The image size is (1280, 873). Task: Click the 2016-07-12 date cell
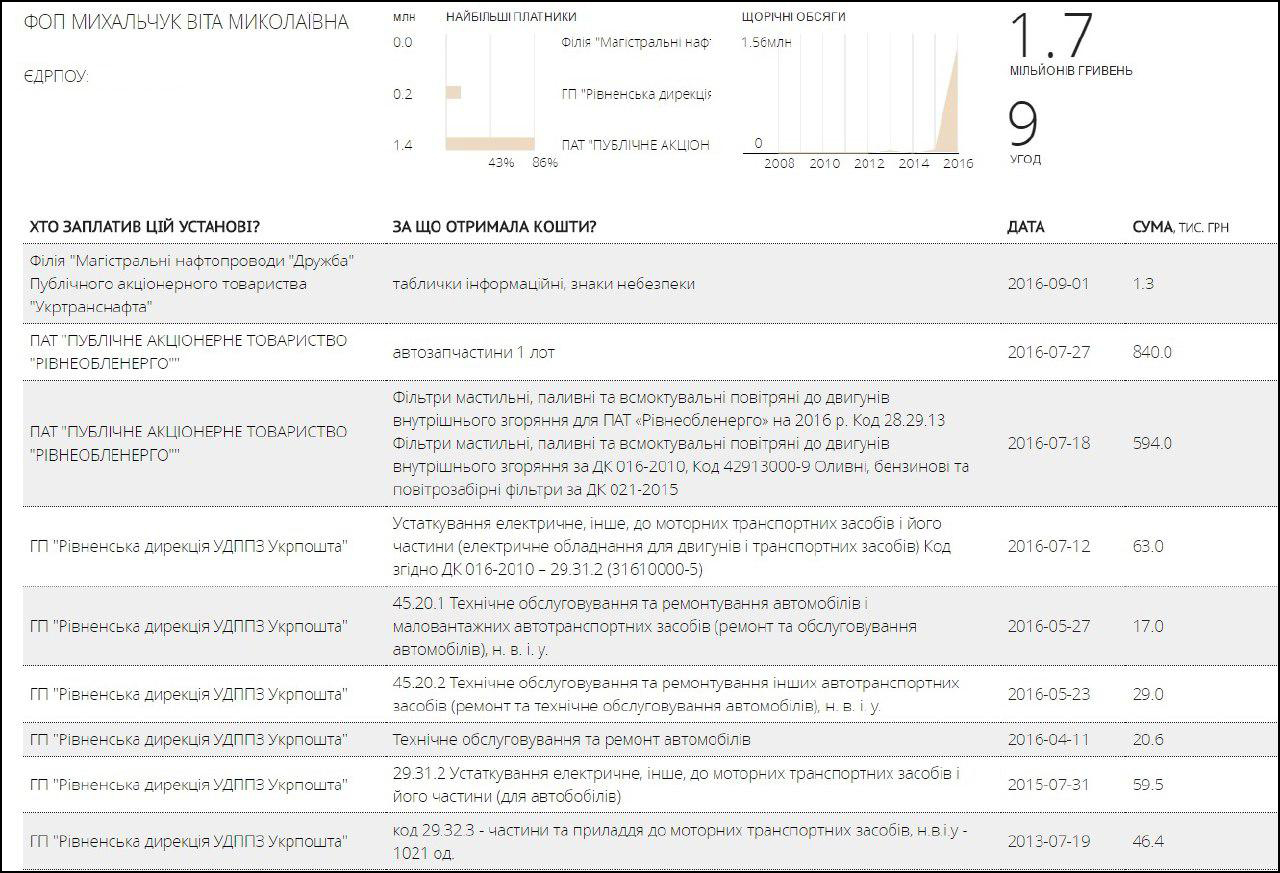pos(1048,546)
